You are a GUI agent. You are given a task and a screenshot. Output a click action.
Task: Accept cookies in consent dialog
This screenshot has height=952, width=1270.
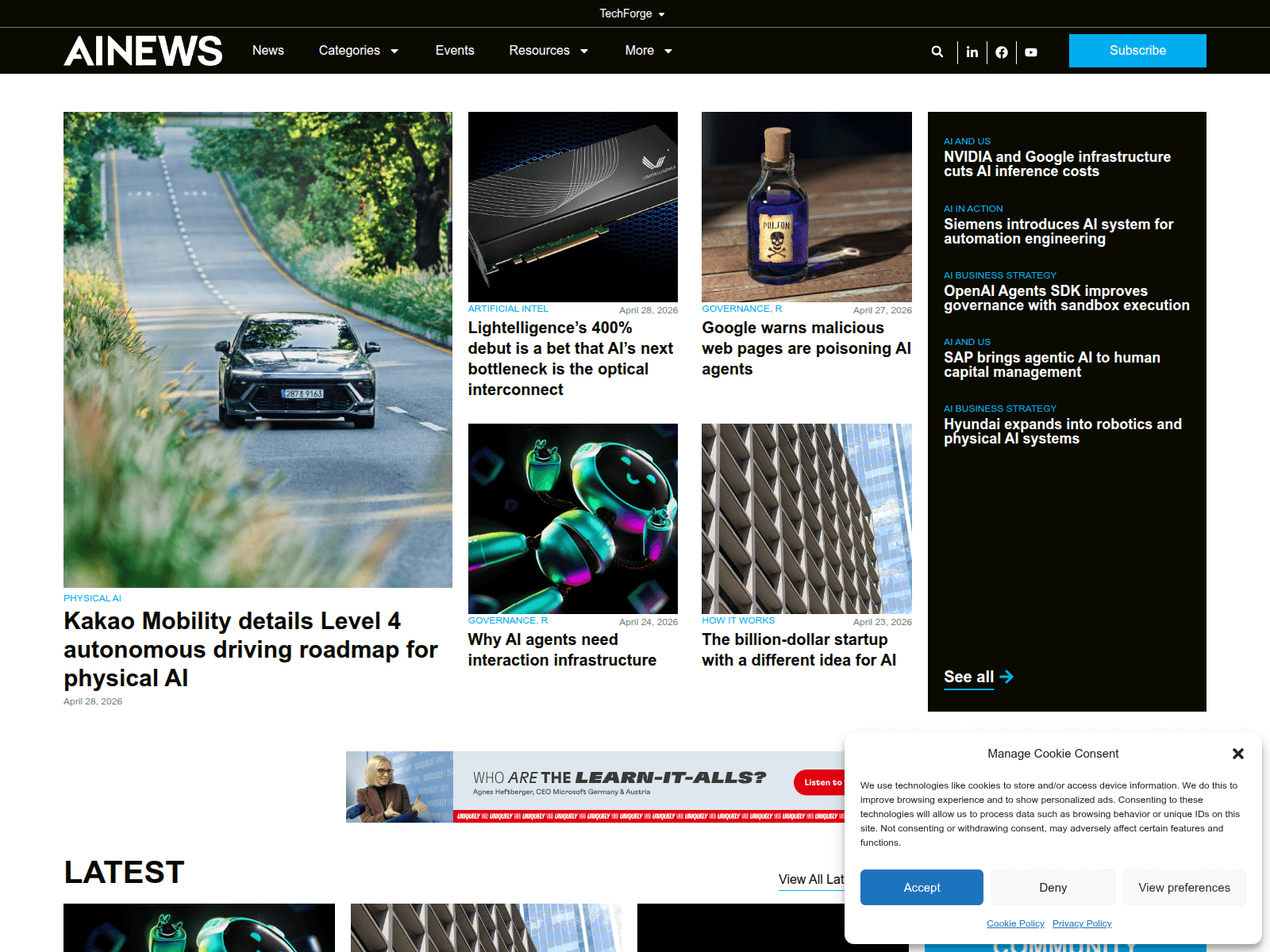tap(922, 888)
